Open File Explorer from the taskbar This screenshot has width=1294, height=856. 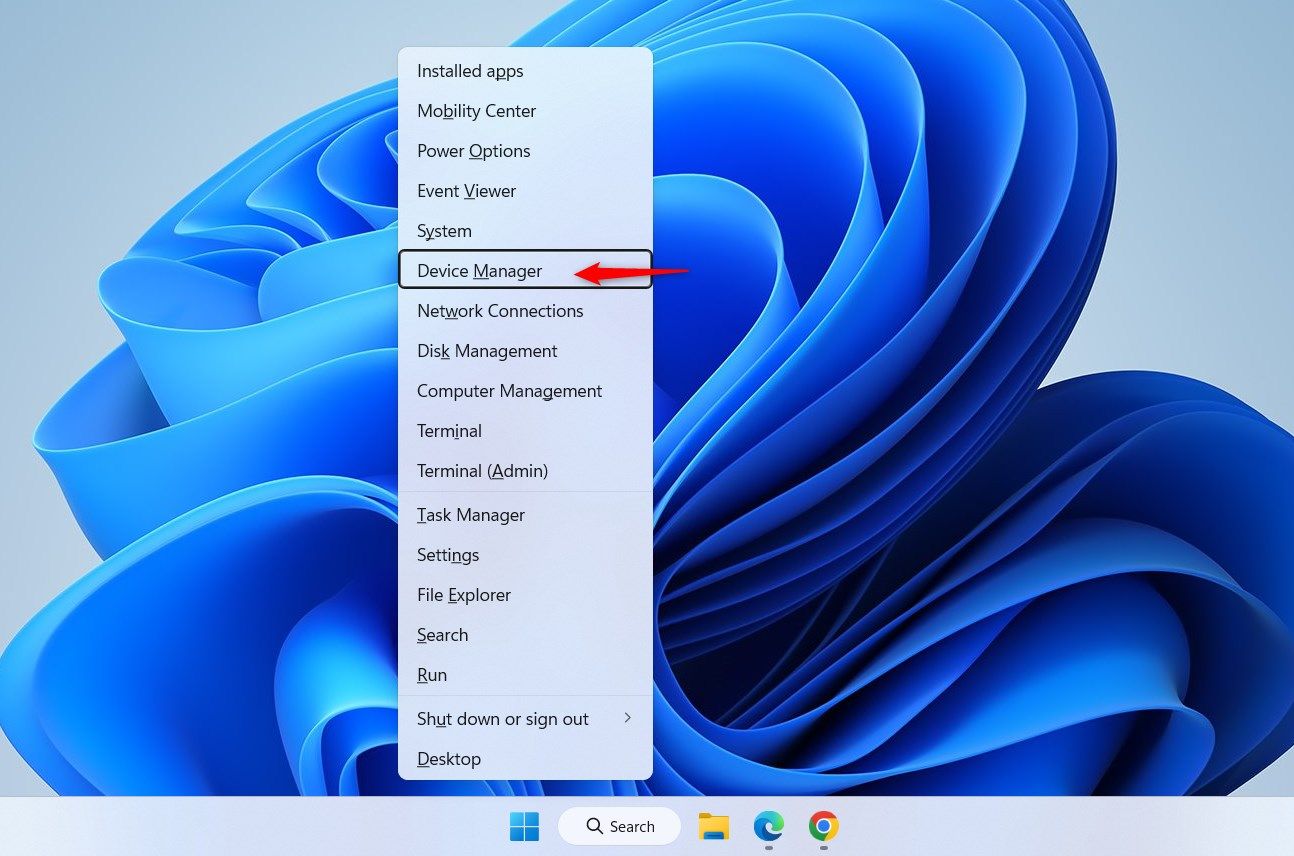tap(713, 827)
